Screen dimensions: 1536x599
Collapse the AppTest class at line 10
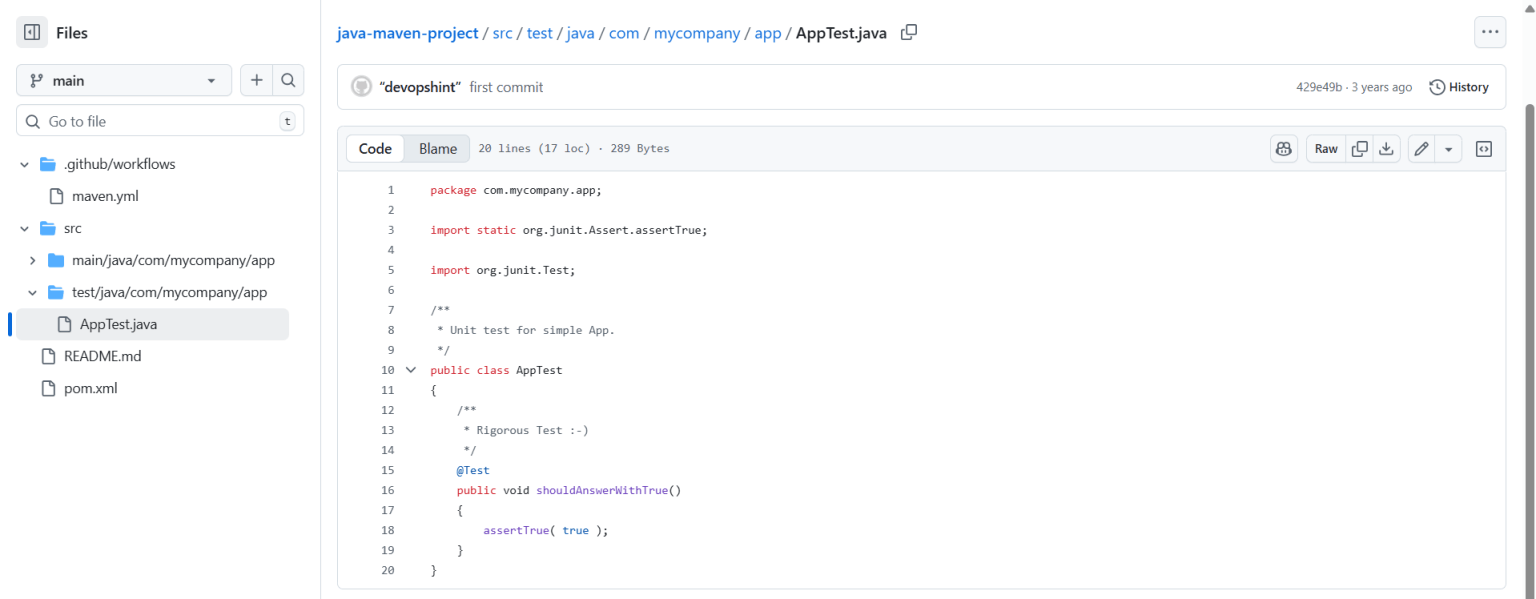410,369
